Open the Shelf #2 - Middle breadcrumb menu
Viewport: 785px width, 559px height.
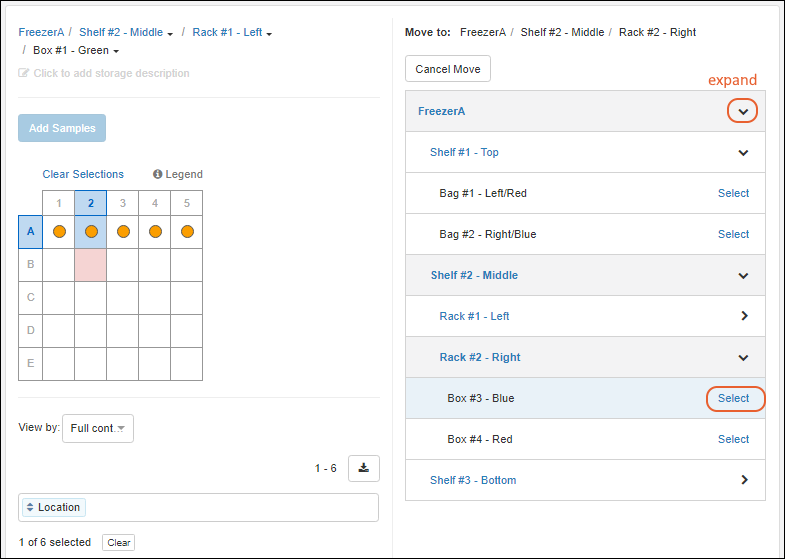(x=170, y=33)
